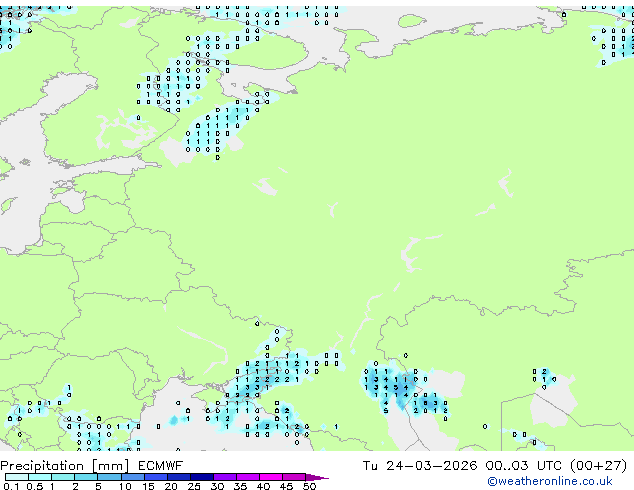Select the 30–35 mm purple legend swatch

tap(224, 477)
